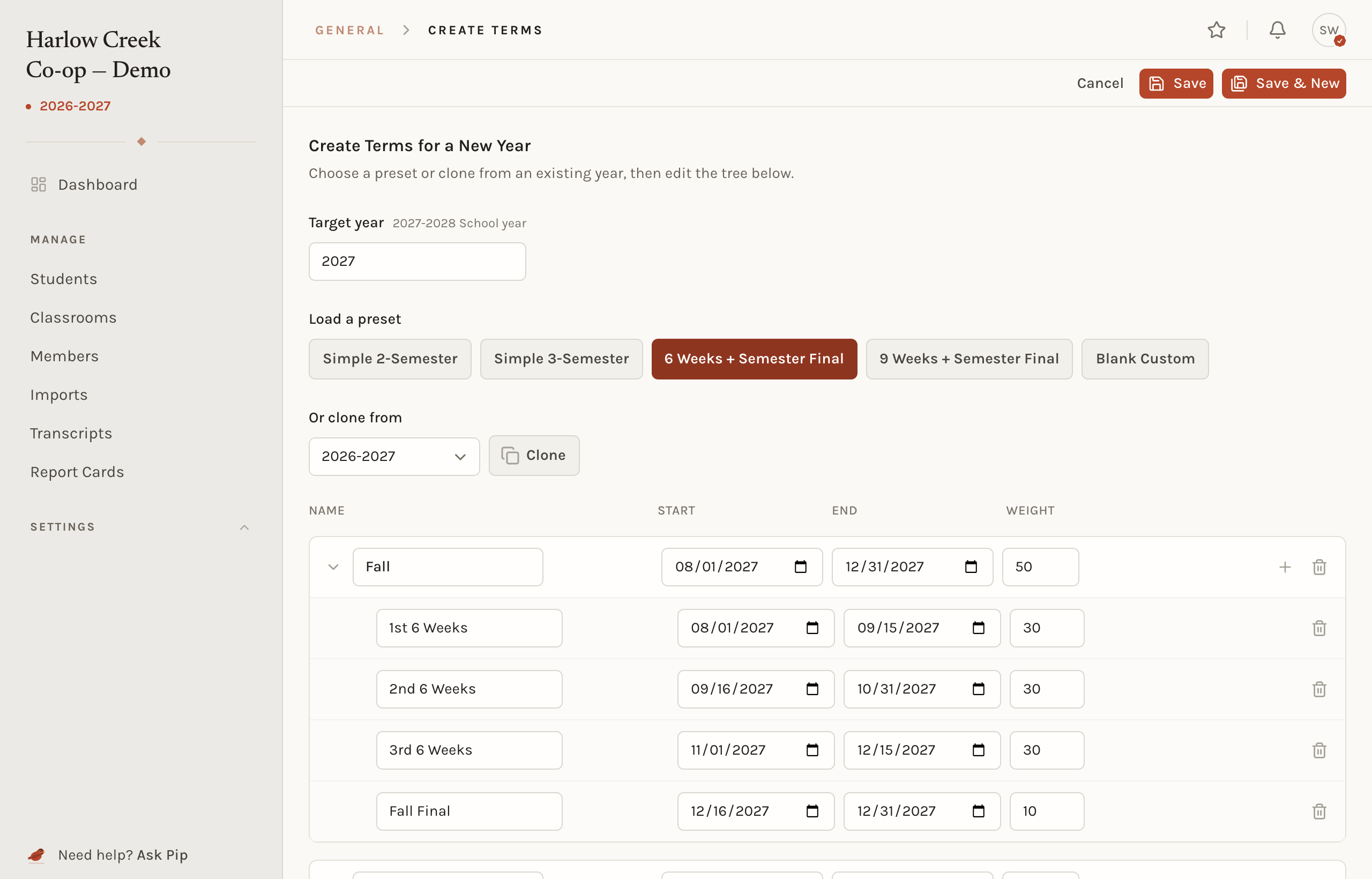This screenshot has height=879, width=1372.
Task: Open Members in sidebar
Action: (64, 355)
